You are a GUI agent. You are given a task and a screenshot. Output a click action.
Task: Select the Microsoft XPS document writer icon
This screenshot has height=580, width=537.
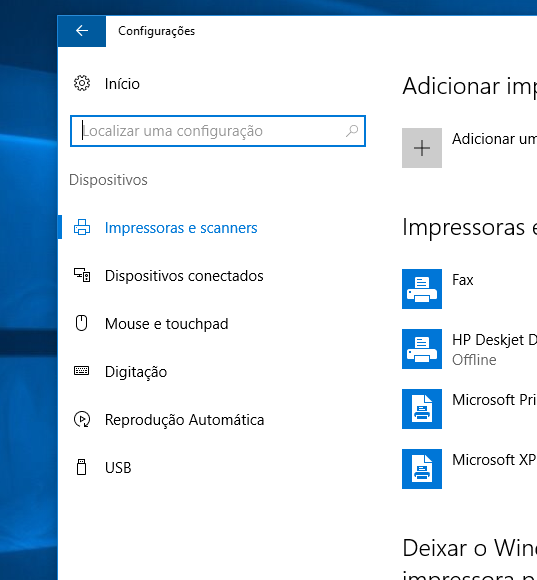point(422,469)
